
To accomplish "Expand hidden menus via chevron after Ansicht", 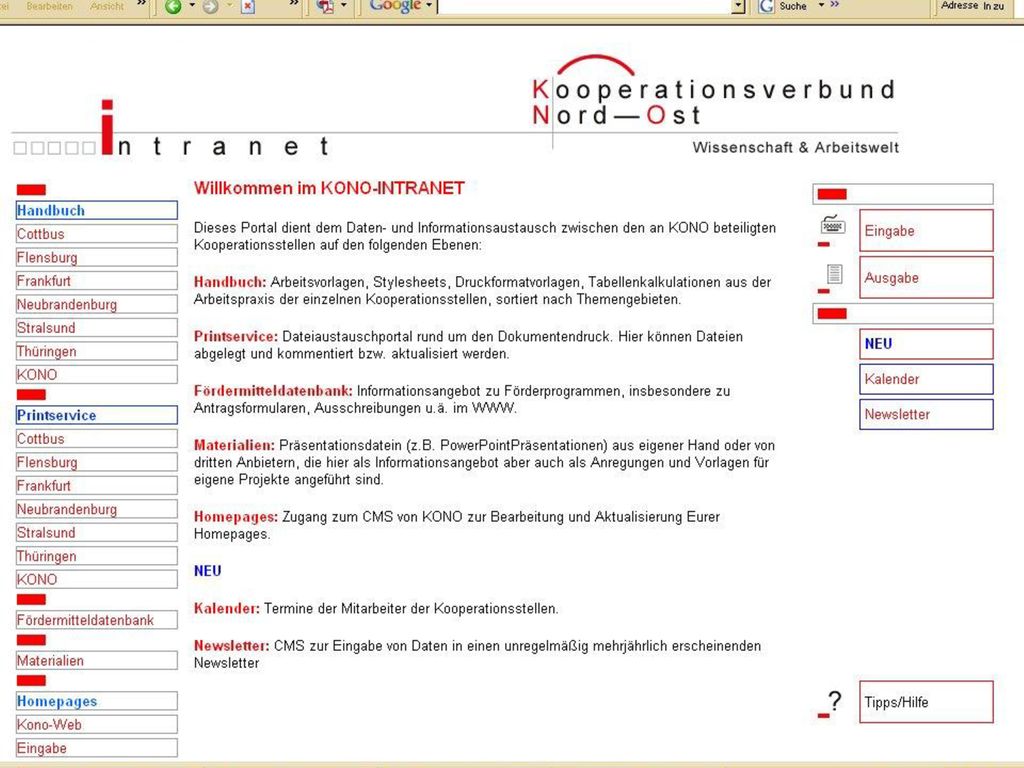I will [141, 5].
